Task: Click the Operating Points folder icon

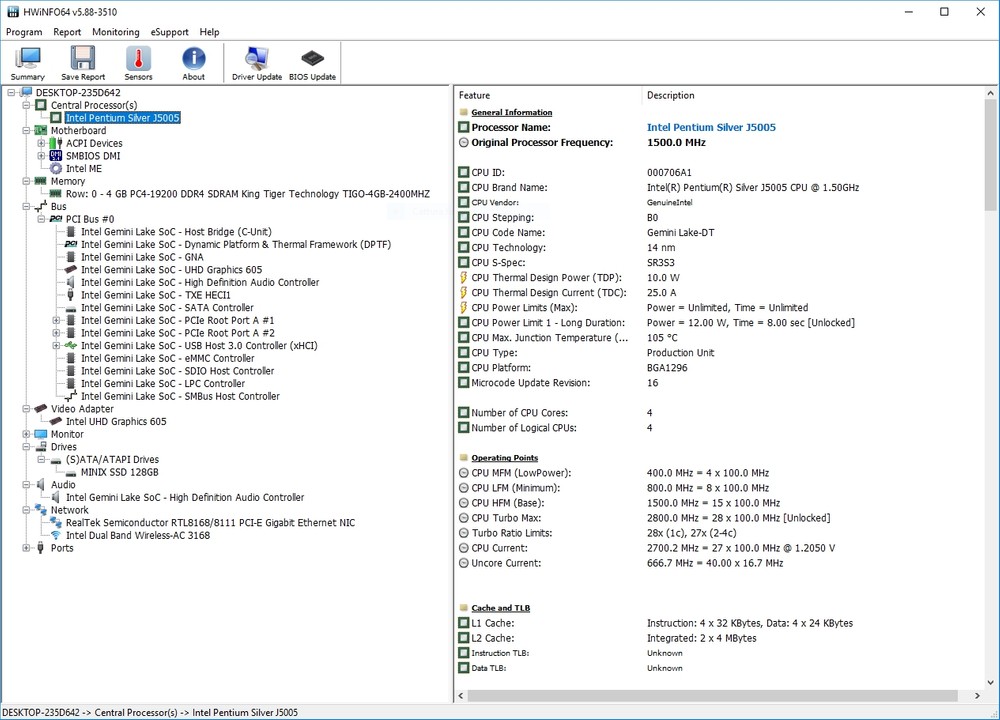Action: [x=464, y=458]
